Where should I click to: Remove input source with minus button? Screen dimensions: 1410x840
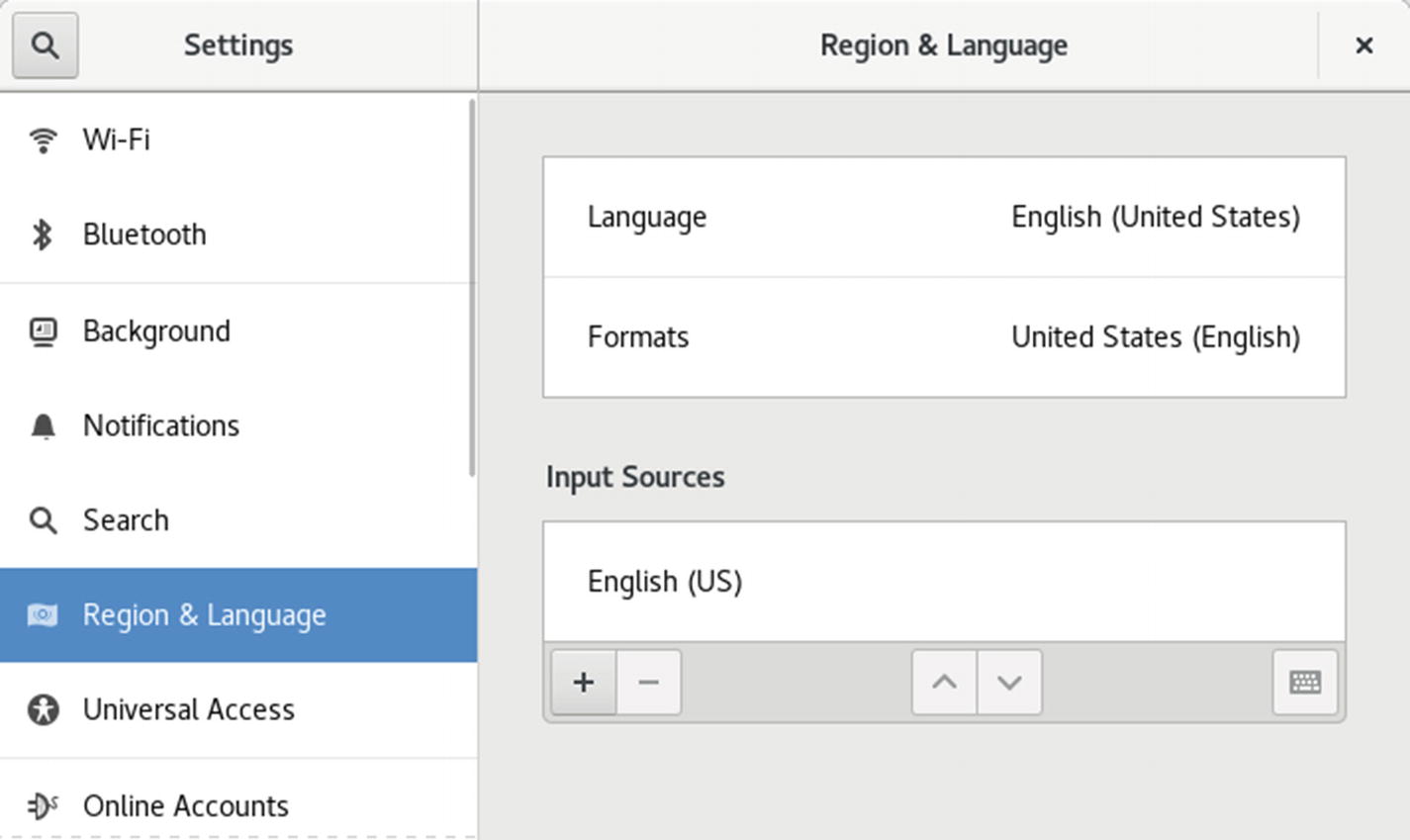(648, 682)
